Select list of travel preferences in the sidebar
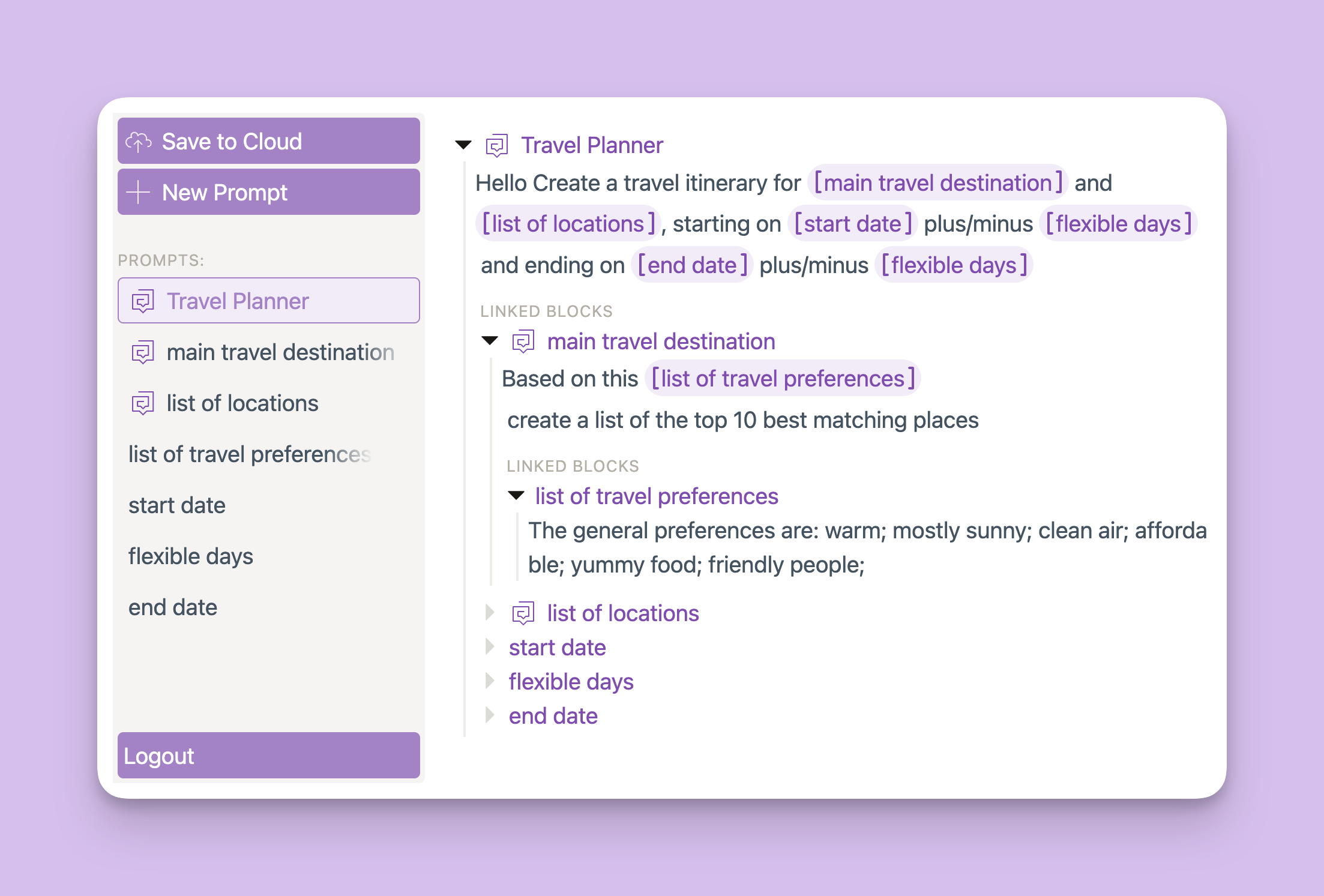 pyautogui.click(x=248, y=454)
